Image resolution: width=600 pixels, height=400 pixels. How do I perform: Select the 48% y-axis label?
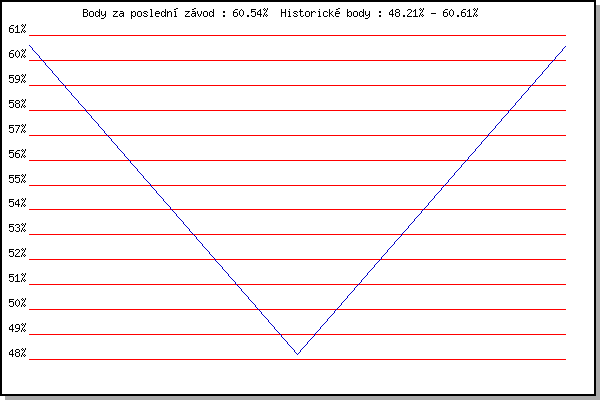(17, 353)
